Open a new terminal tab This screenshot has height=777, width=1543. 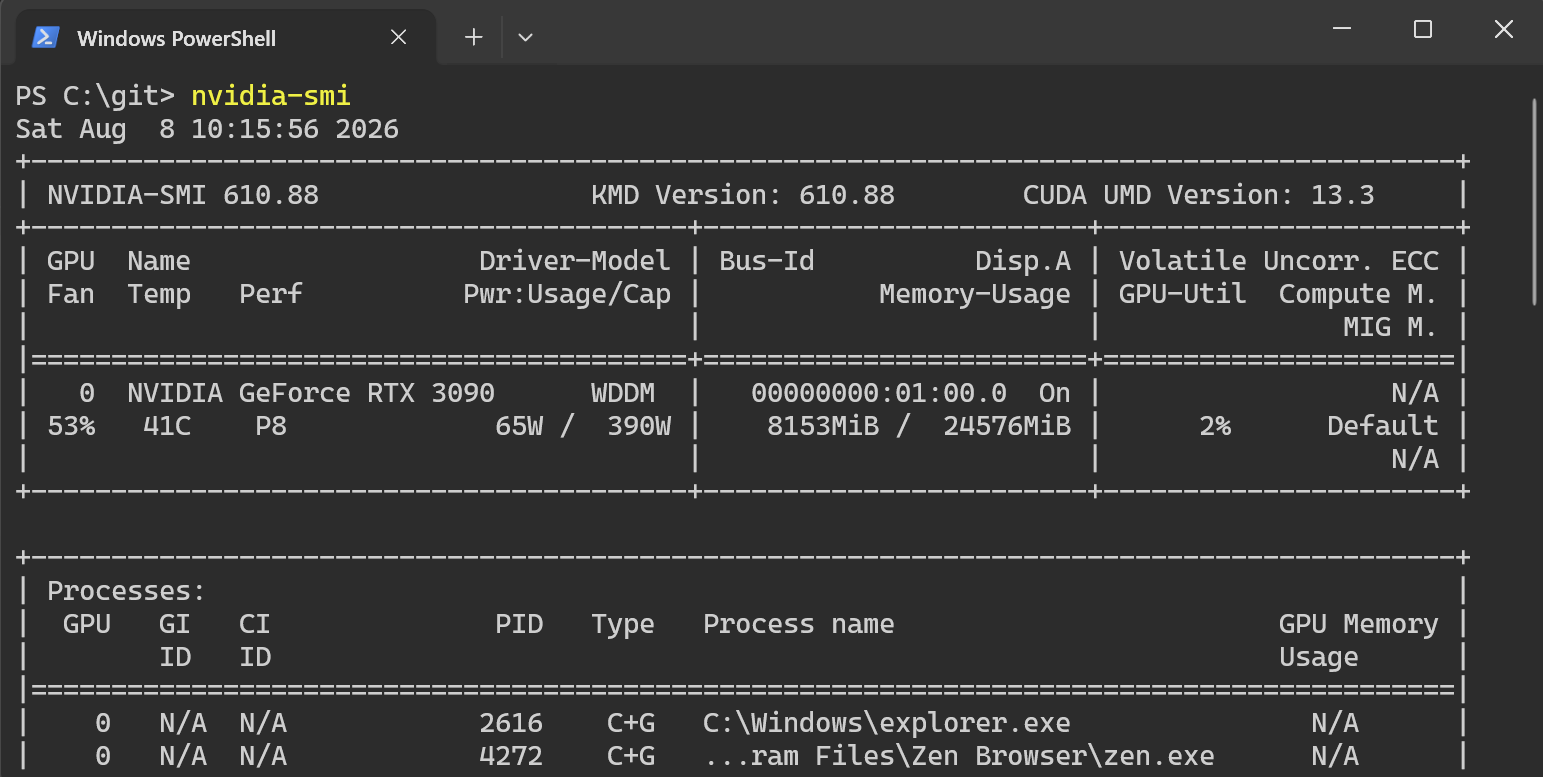point(473,37)
